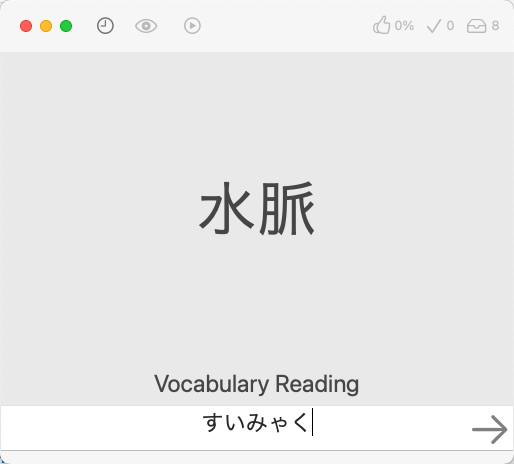Click the thumbs-up accuracy icon
Viewport: 514px width, 464px height.
381,25
